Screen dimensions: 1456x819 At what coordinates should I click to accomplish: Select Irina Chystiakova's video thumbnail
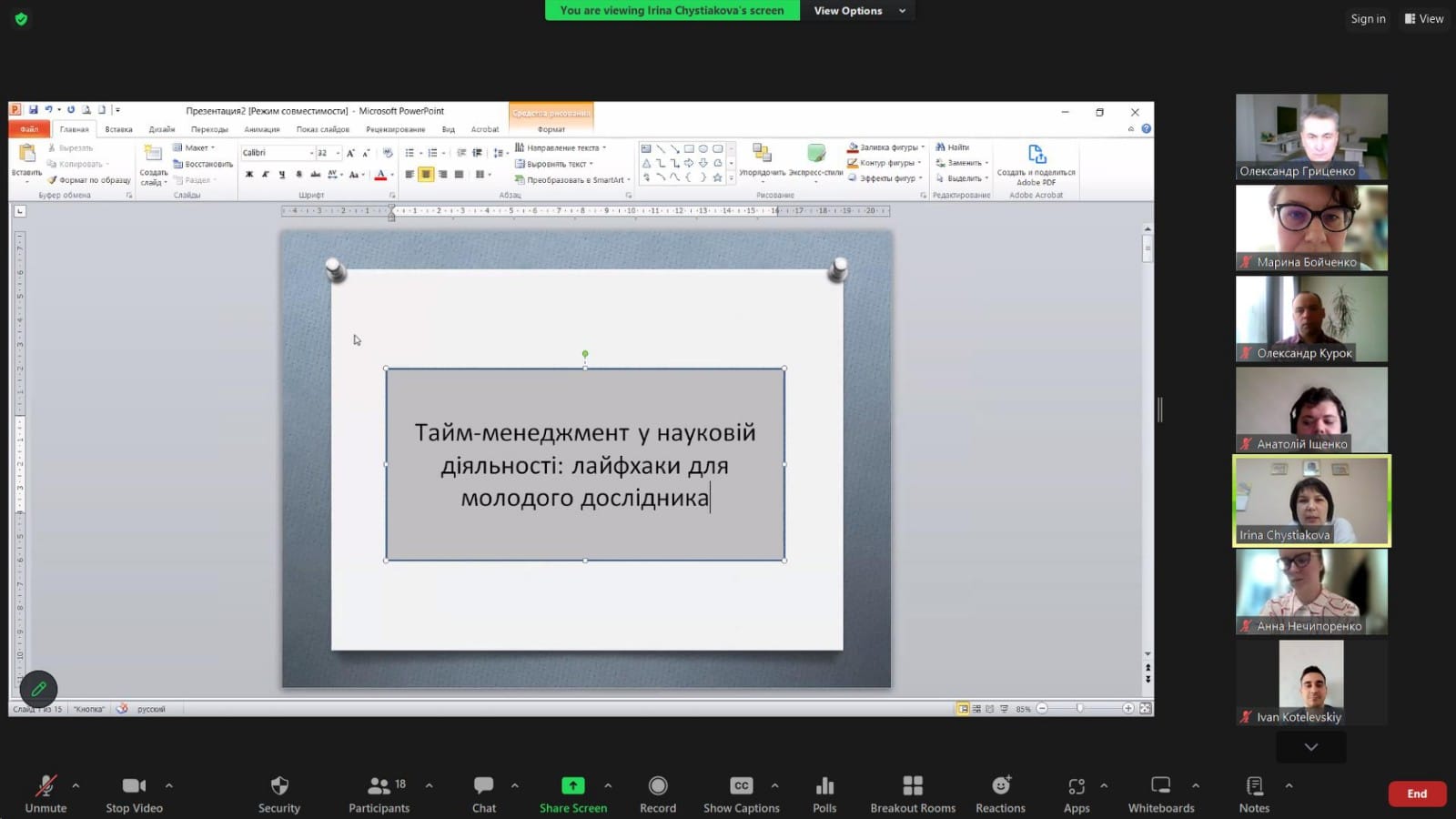pos(1311,500)
